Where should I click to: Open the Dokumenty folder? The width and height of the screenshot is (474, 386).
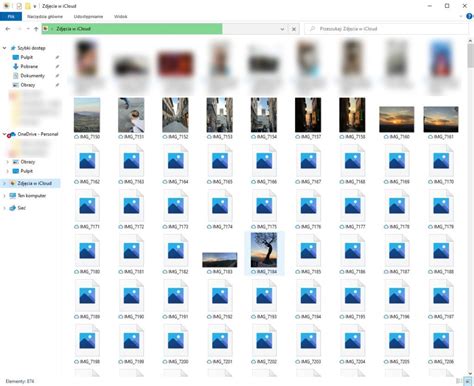coord(32,76)
